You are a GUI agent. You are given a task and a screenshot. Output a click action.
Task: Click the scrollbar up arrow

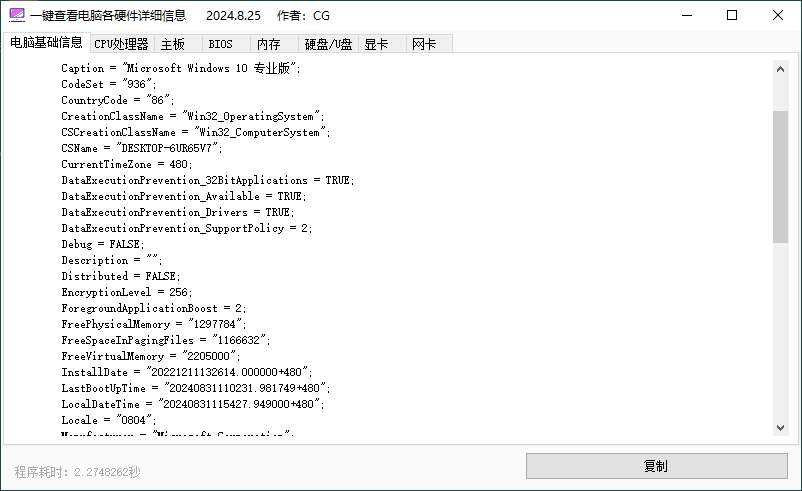[781, 68]
